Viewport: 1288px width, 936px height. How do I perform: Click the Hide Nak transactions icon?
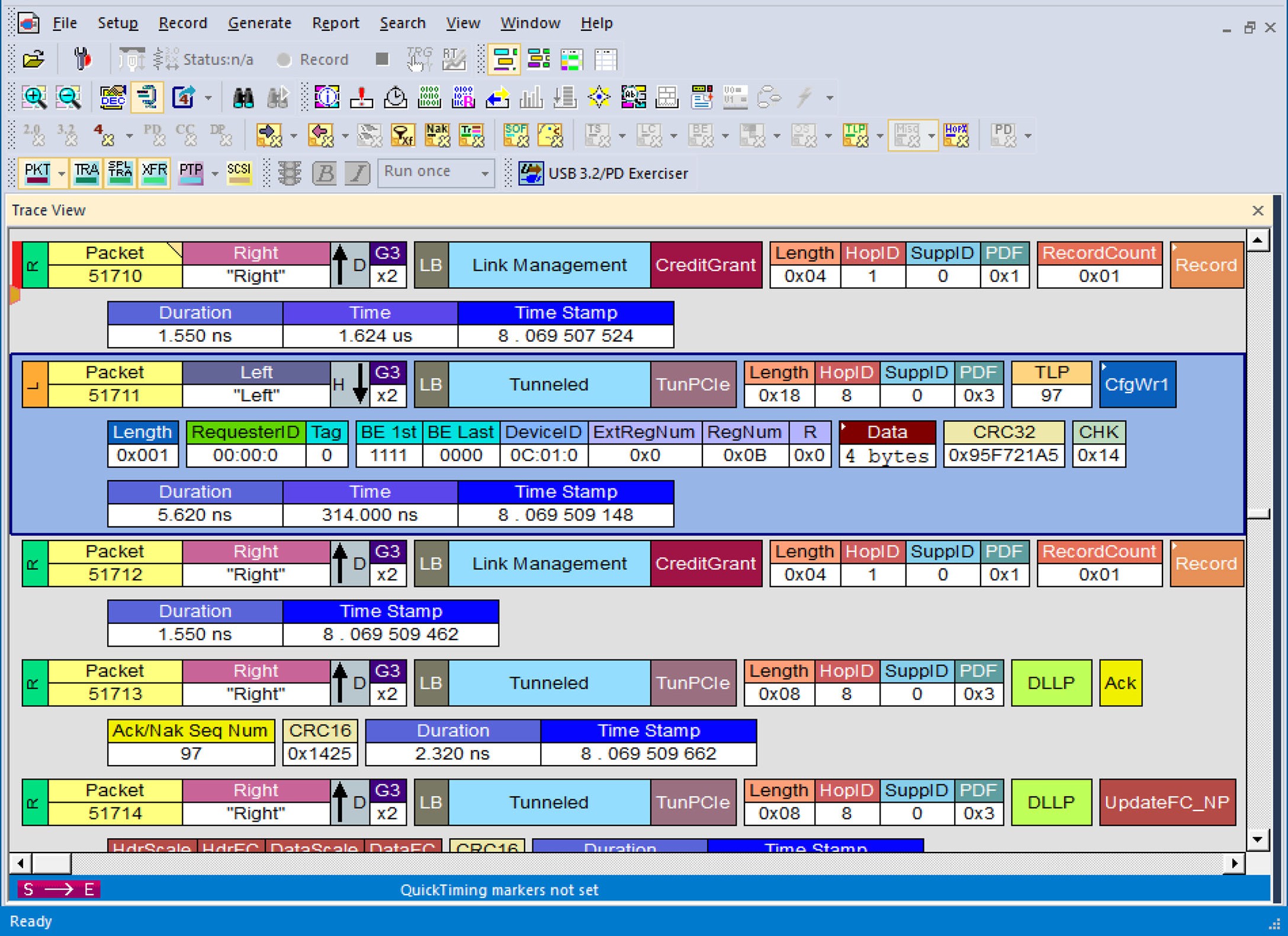[x=438, y=136]
